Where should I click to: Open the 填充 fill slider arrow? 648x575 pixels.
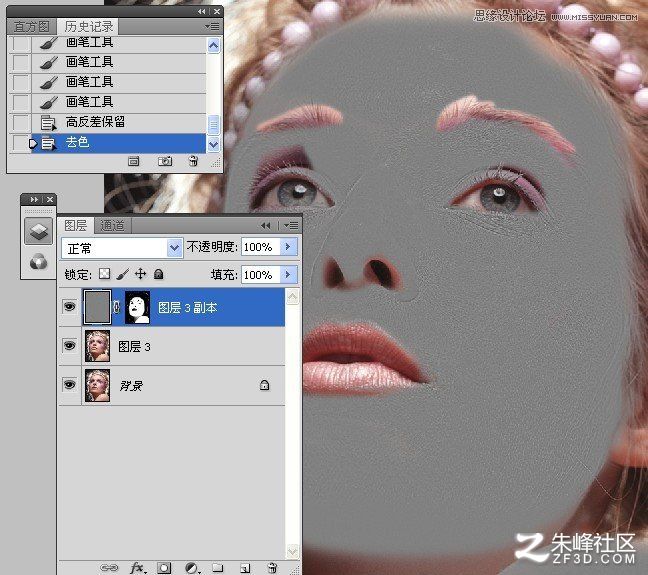point(288,274)
